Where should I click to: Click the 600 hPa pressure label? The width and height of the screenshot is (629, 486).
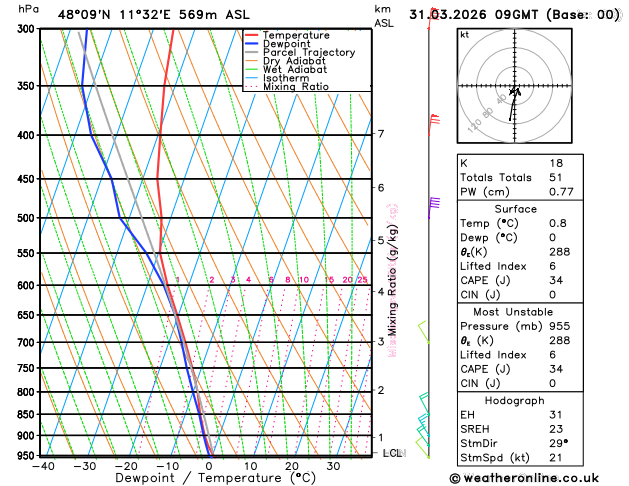tap(28, 286)
